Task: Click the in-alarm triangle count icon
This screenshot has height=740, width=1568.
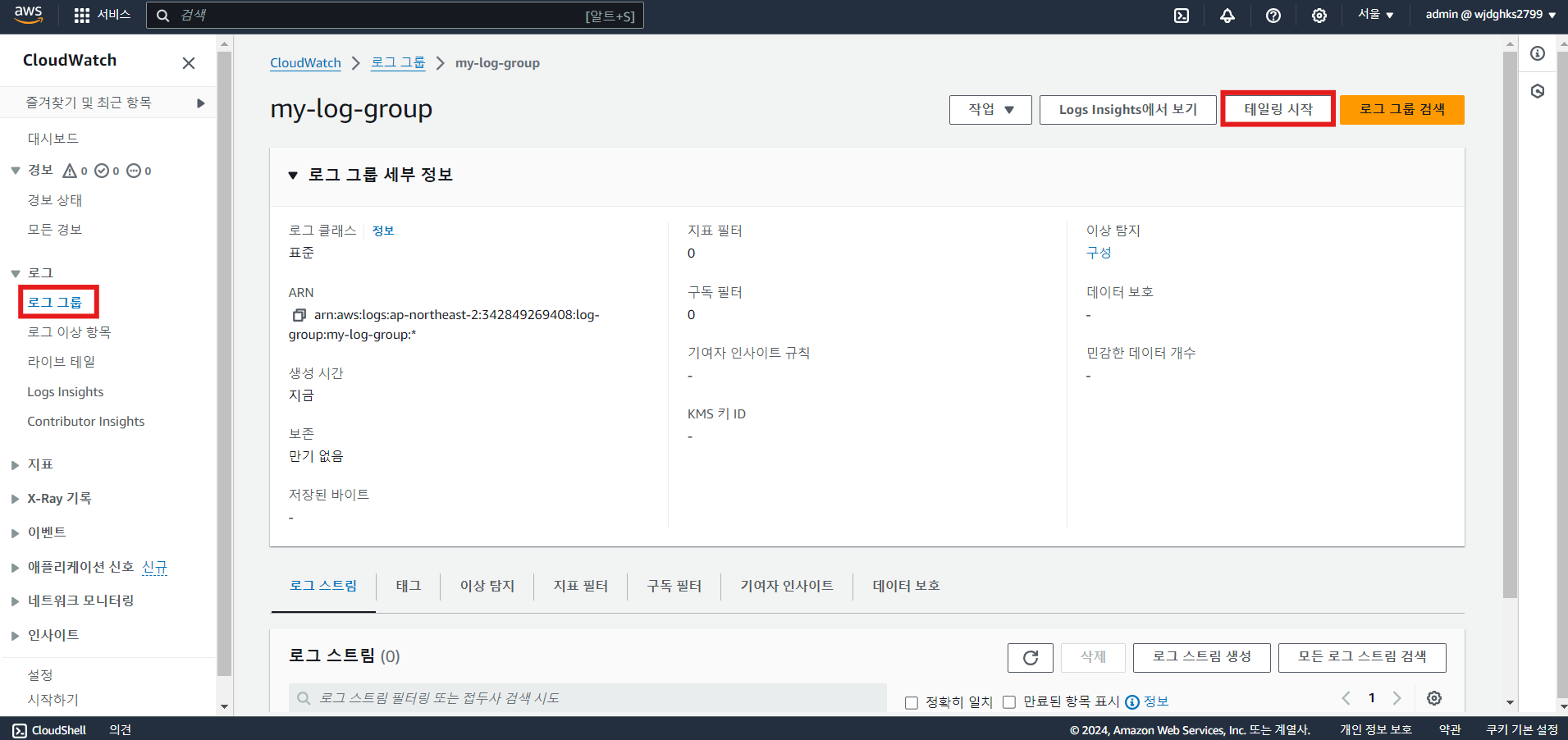Action: point(70,171)
